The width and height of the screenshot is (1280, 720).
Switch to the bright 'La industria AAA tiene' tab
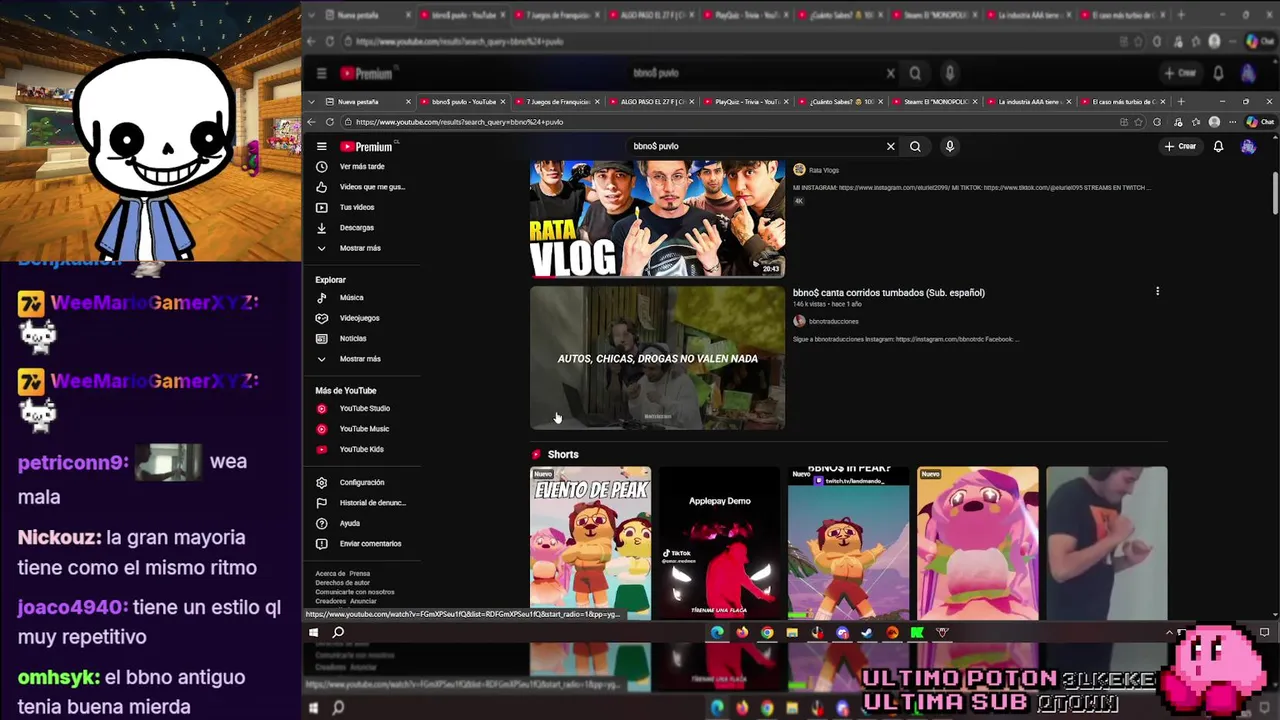pyautogui.click(x=1029, y=101)
